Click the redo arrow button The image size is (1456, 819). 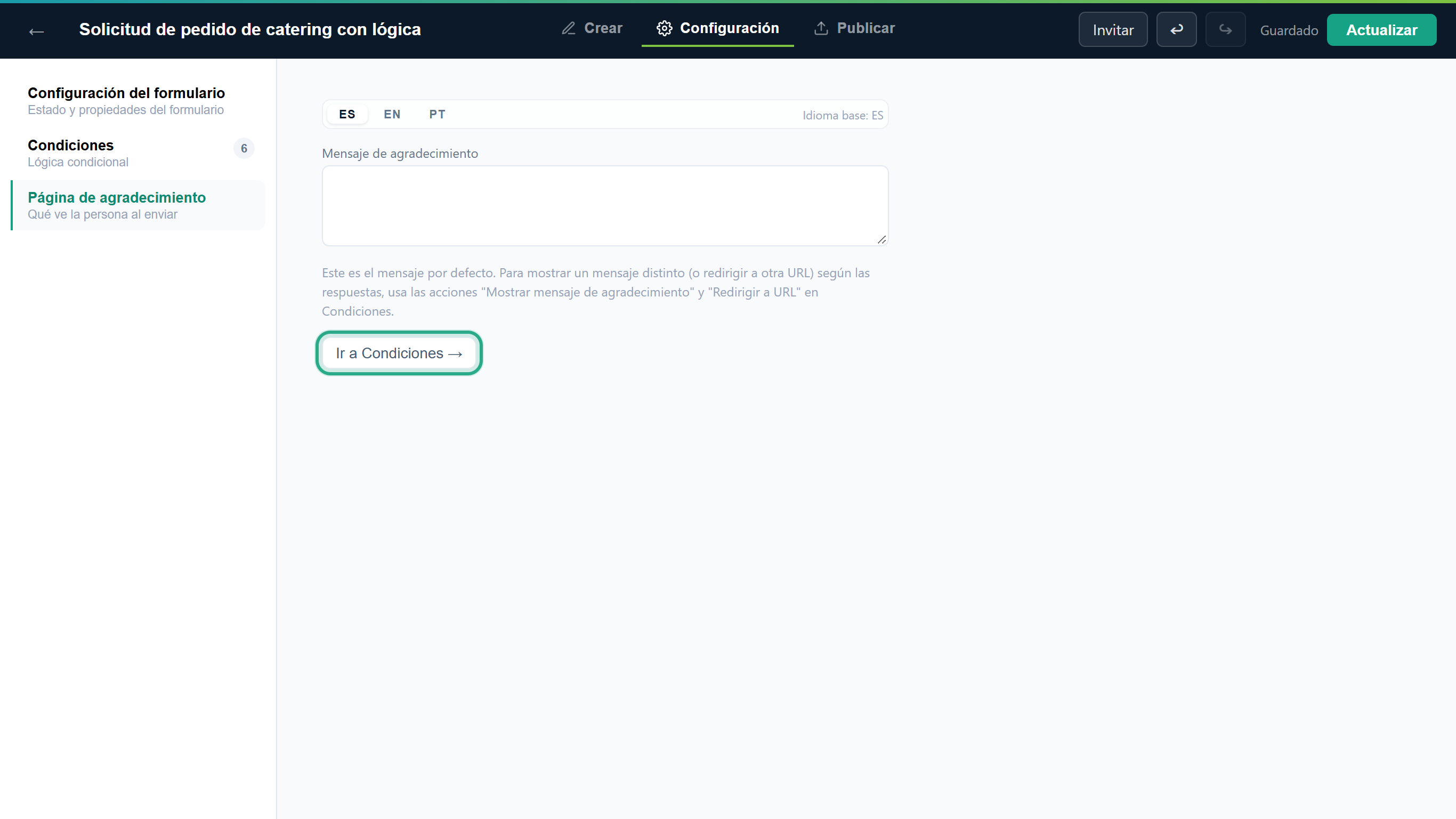pyautogui.click(x=1225, y=29)
